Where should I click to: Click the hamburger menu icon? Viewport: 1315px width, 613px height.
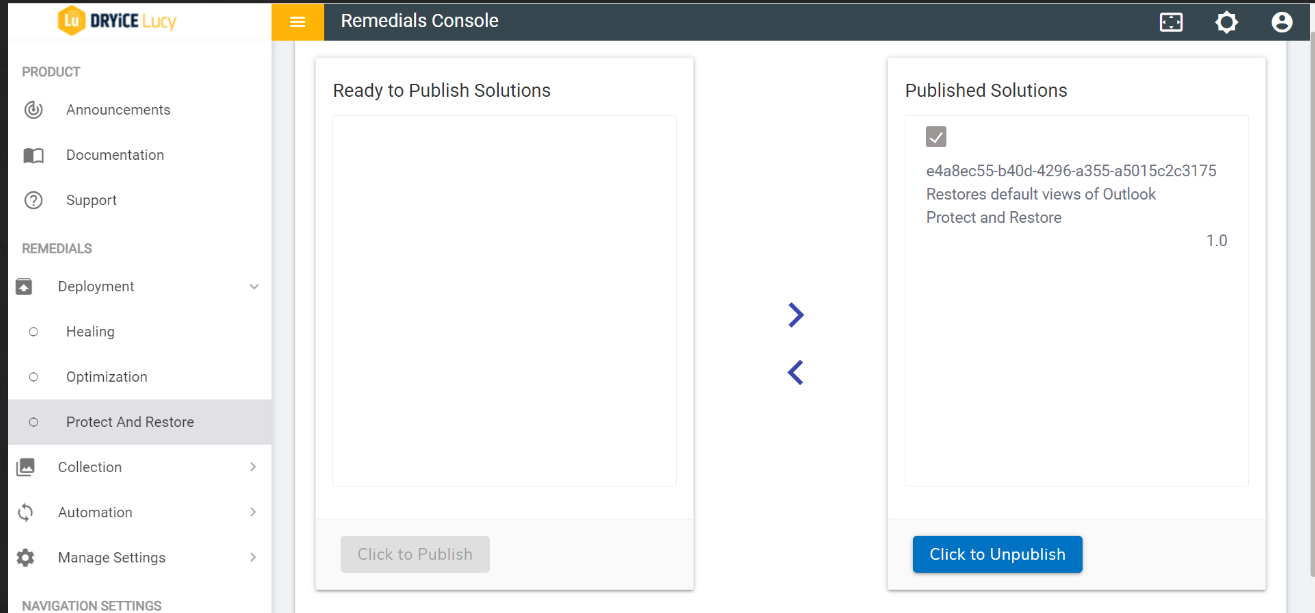297,21
